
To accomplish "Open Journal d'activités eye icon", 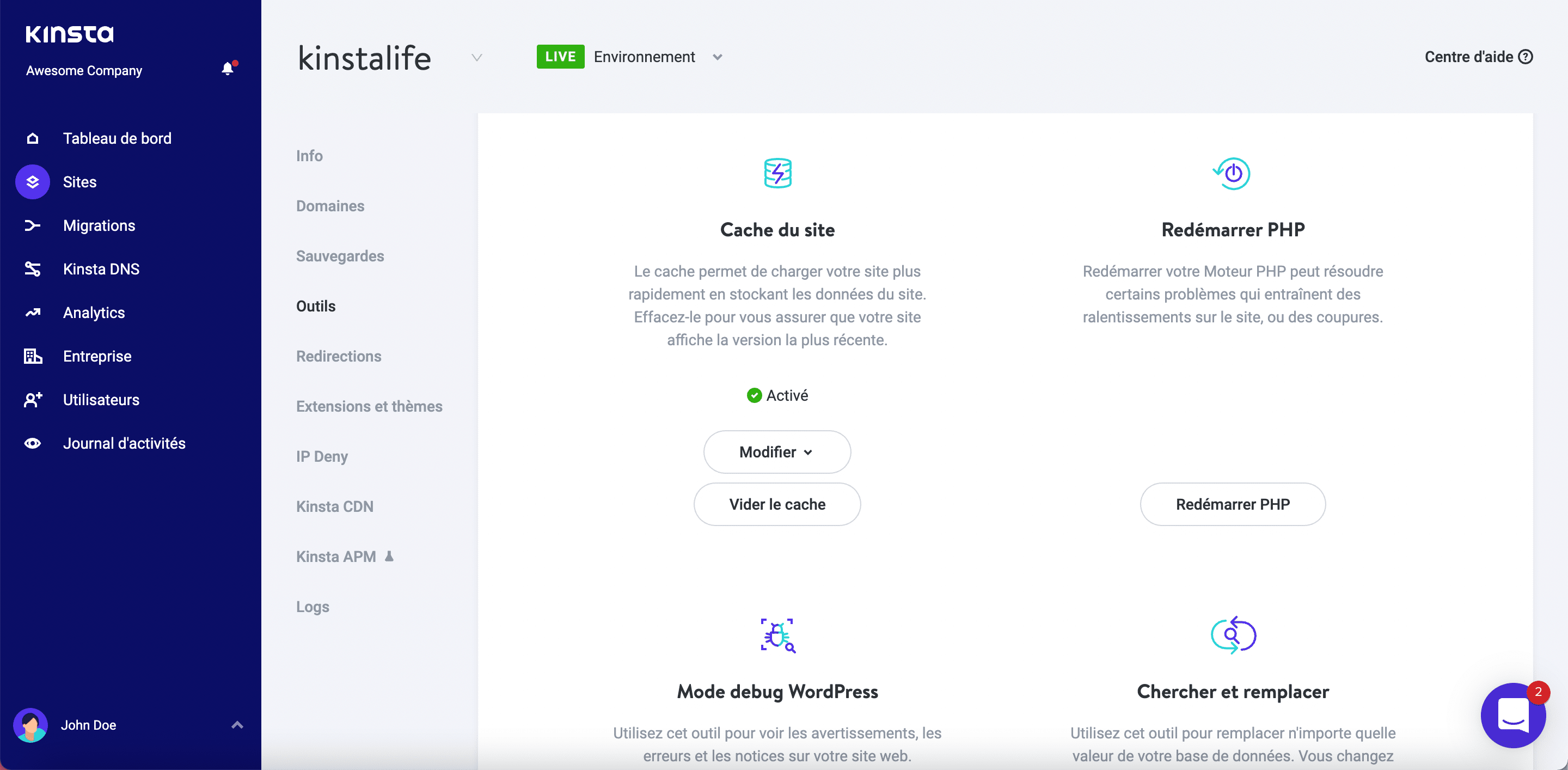I will (x=33, y=443).
